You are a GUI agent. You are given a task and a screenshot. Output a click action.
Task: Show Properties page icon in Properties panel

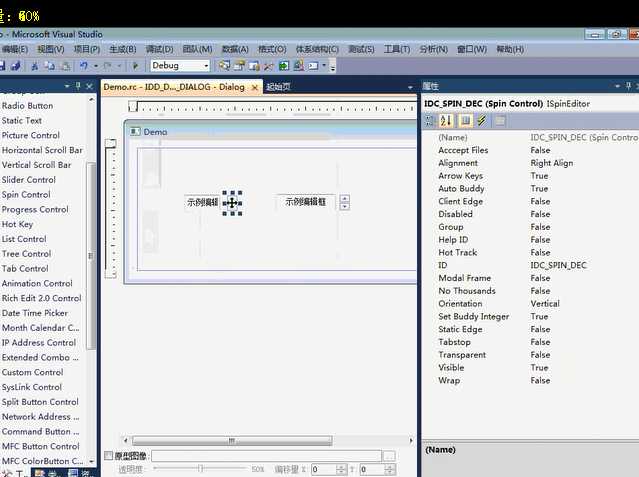465,120
